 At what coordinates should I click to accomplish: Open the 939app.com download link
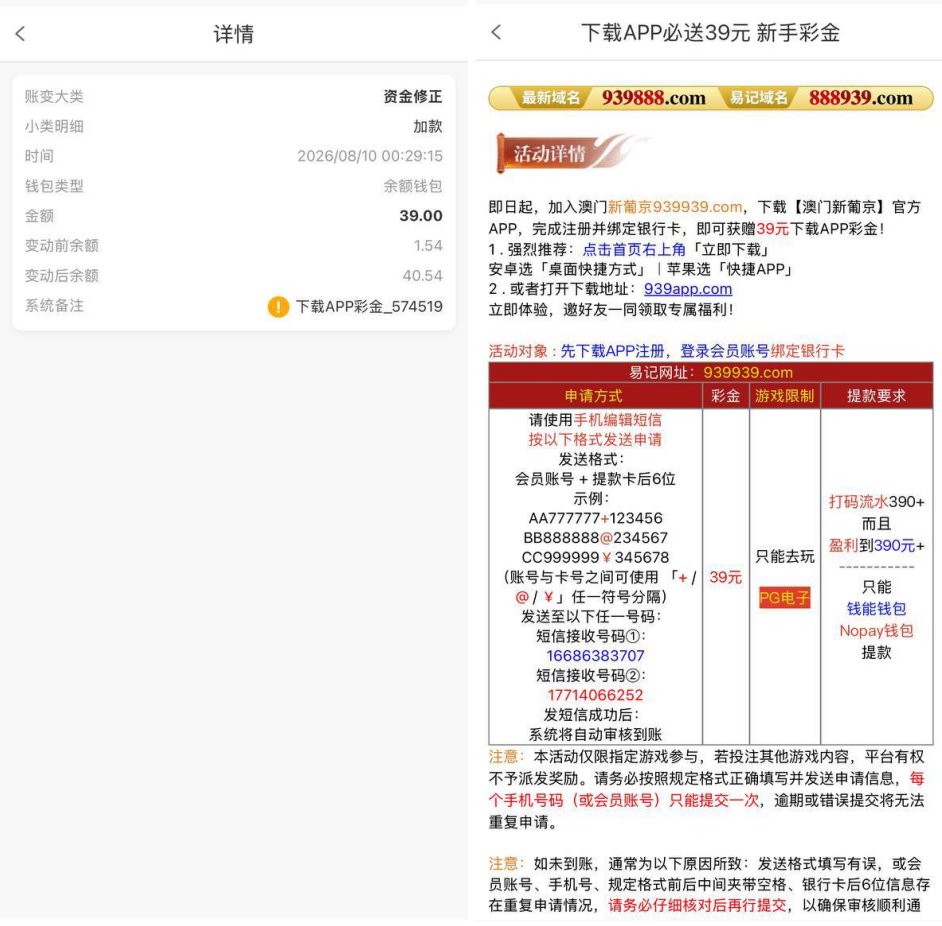[688, 289]
